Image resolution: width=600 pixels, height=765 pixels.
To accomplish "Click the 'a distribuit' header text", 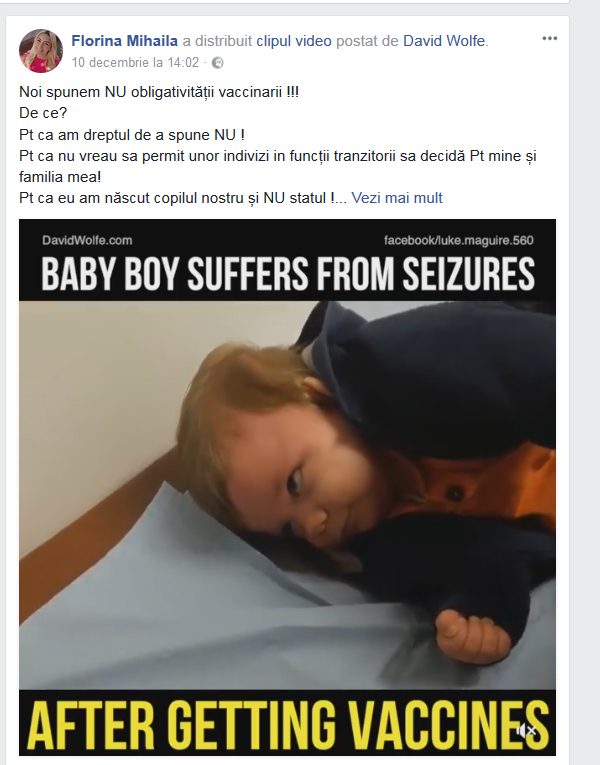I will 217,41.
